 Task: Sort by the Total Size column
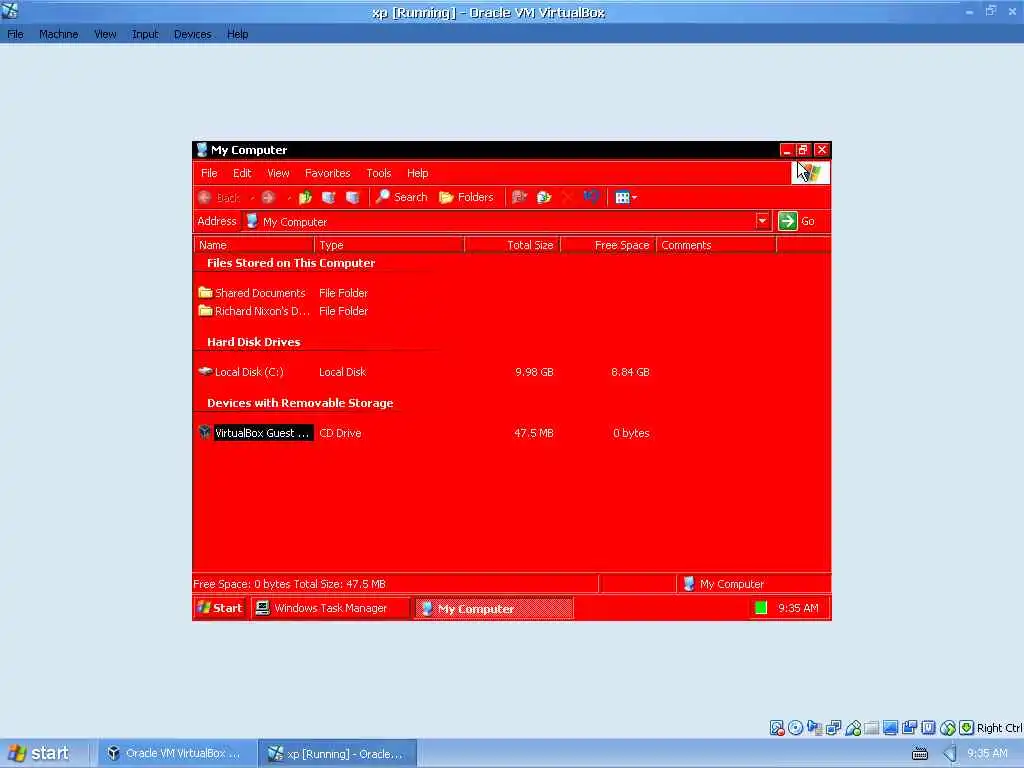click(513, 245)
